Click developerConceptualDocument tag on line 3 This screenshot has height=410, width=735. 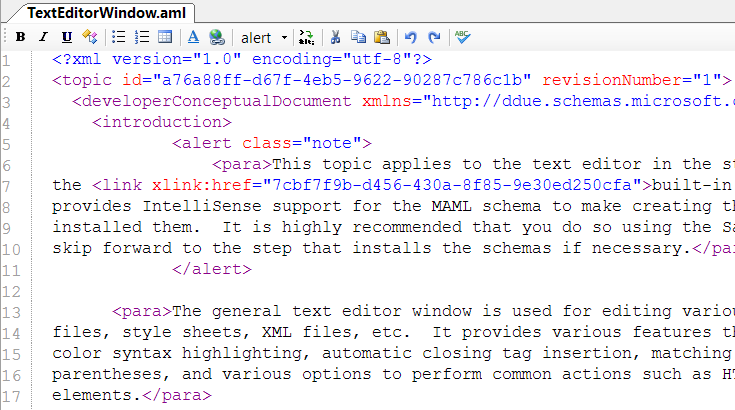212,101
